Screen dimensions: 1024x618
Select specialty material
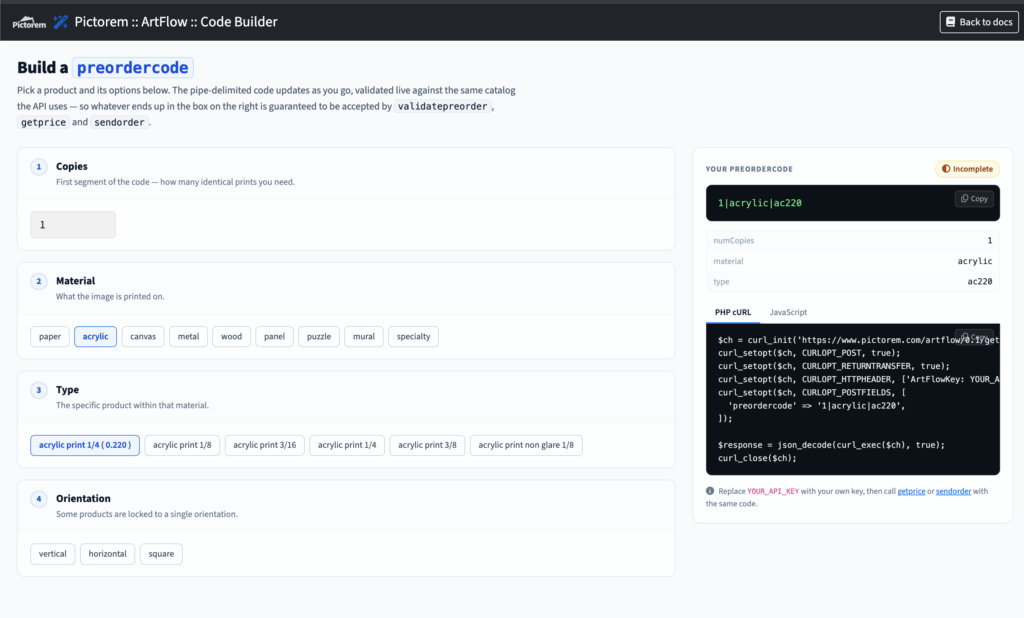coord(413,336)
